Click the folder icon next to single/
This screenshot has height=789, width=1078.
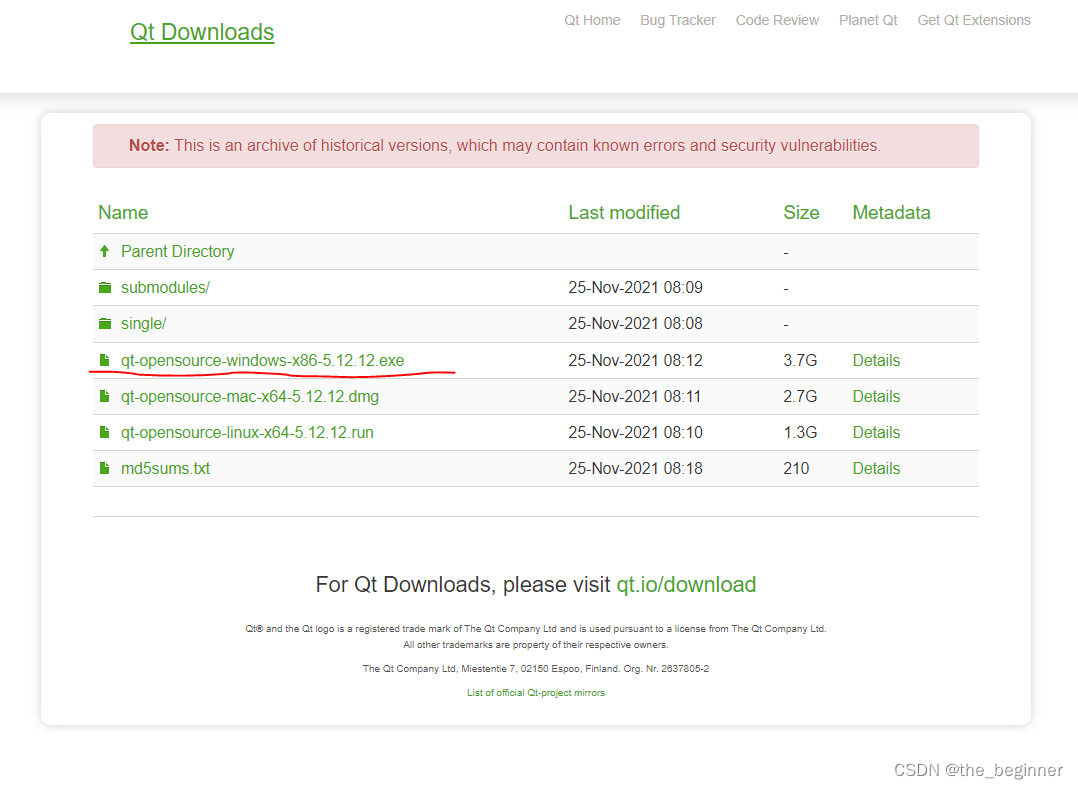(x=104, y=324)
